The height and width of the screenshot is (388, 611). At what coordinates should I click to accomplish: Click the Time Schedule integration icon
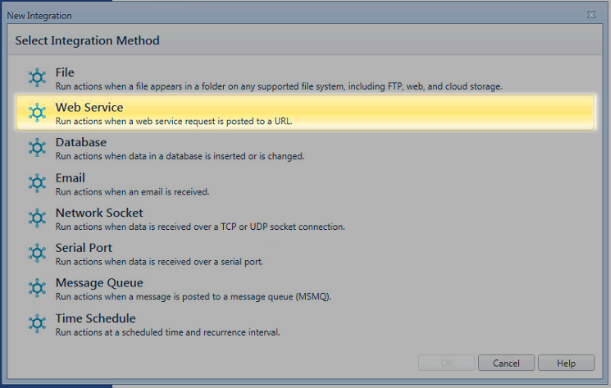(37, 323)
